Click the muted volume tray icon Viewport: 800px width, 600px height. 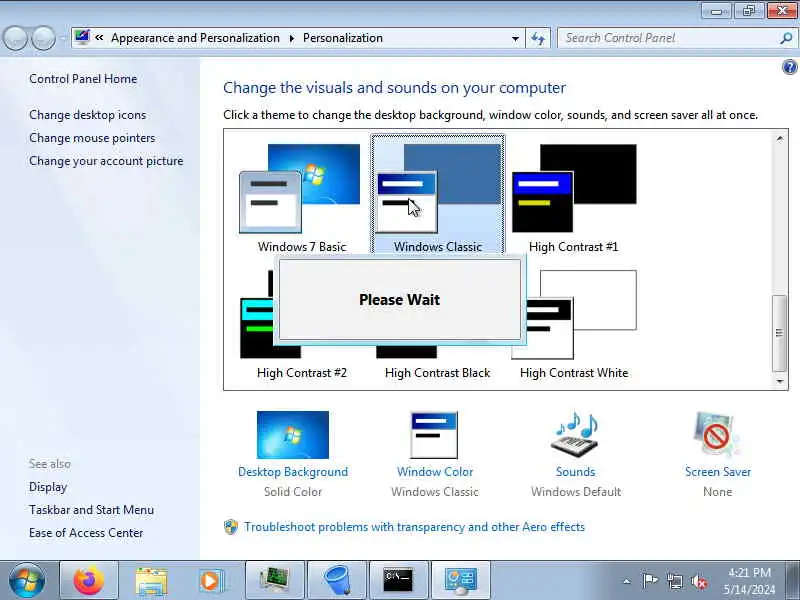point(699,581)
